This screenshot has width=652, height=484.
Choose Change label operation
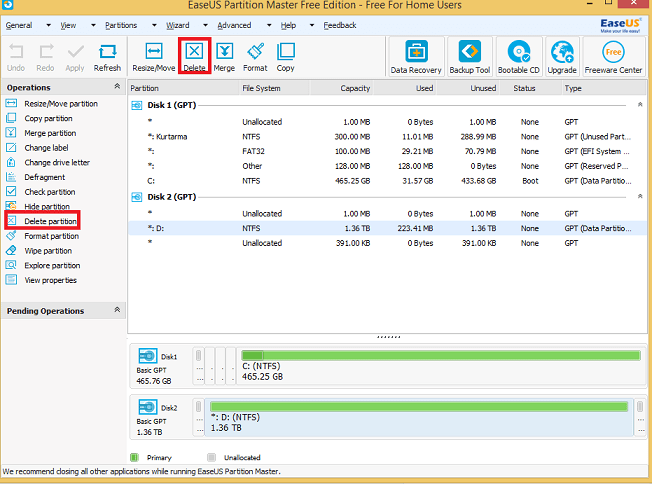pyautogui.click(x=37, y=148)
